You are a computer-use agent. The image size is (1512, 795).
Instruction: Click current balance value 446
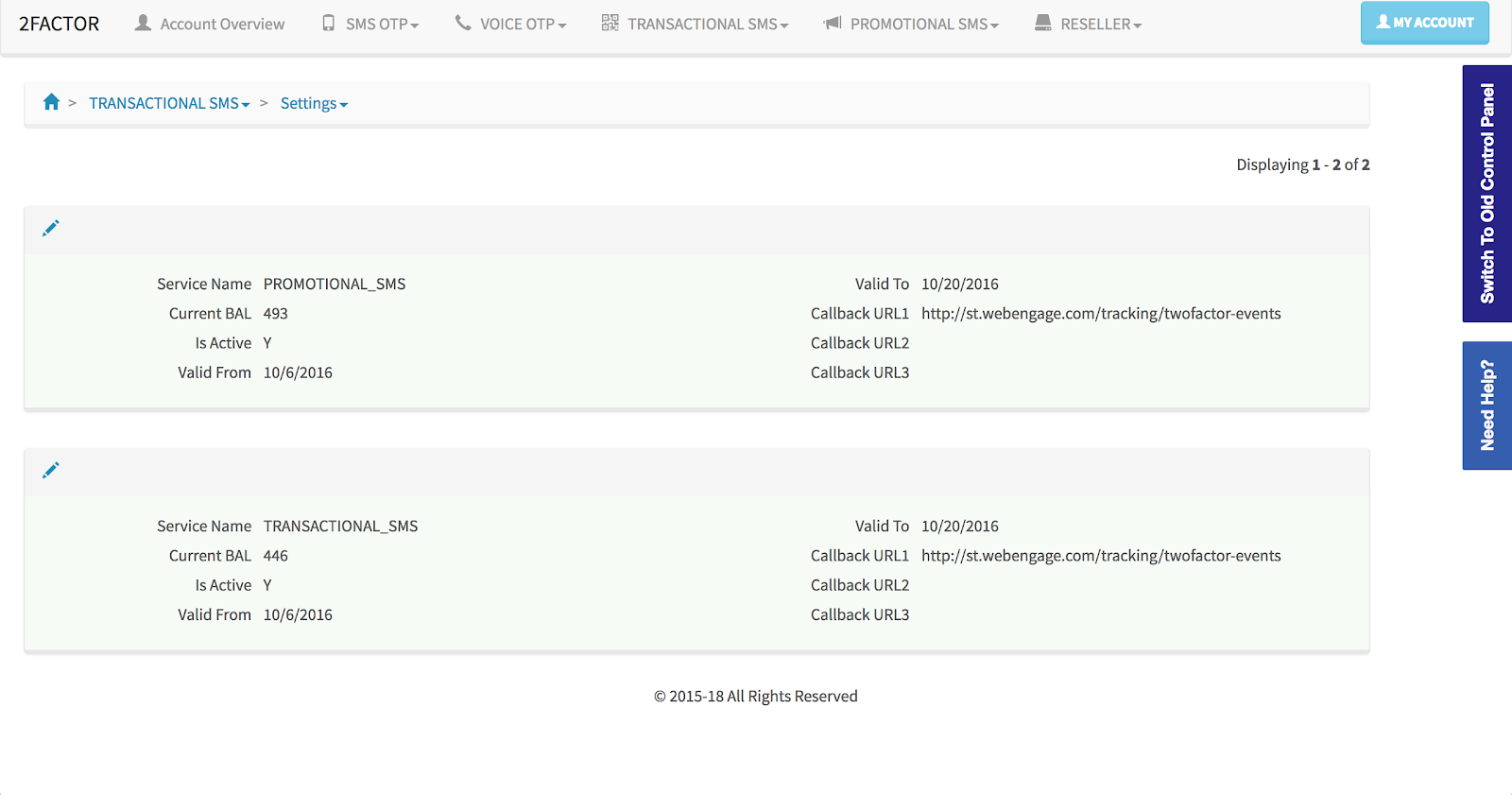[x=276, y=556]
